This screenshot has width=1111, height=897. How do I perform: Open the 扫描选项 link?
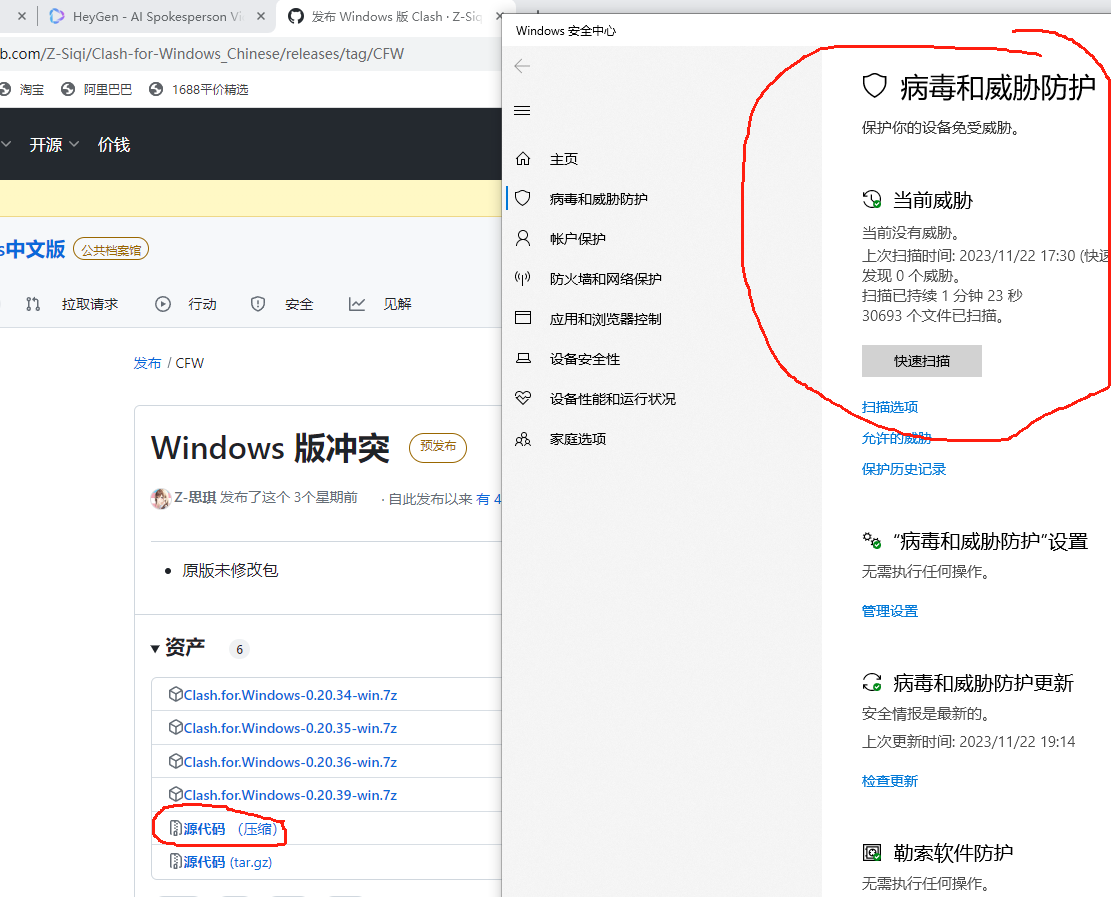pyautogui.click(x=890, y=407)
